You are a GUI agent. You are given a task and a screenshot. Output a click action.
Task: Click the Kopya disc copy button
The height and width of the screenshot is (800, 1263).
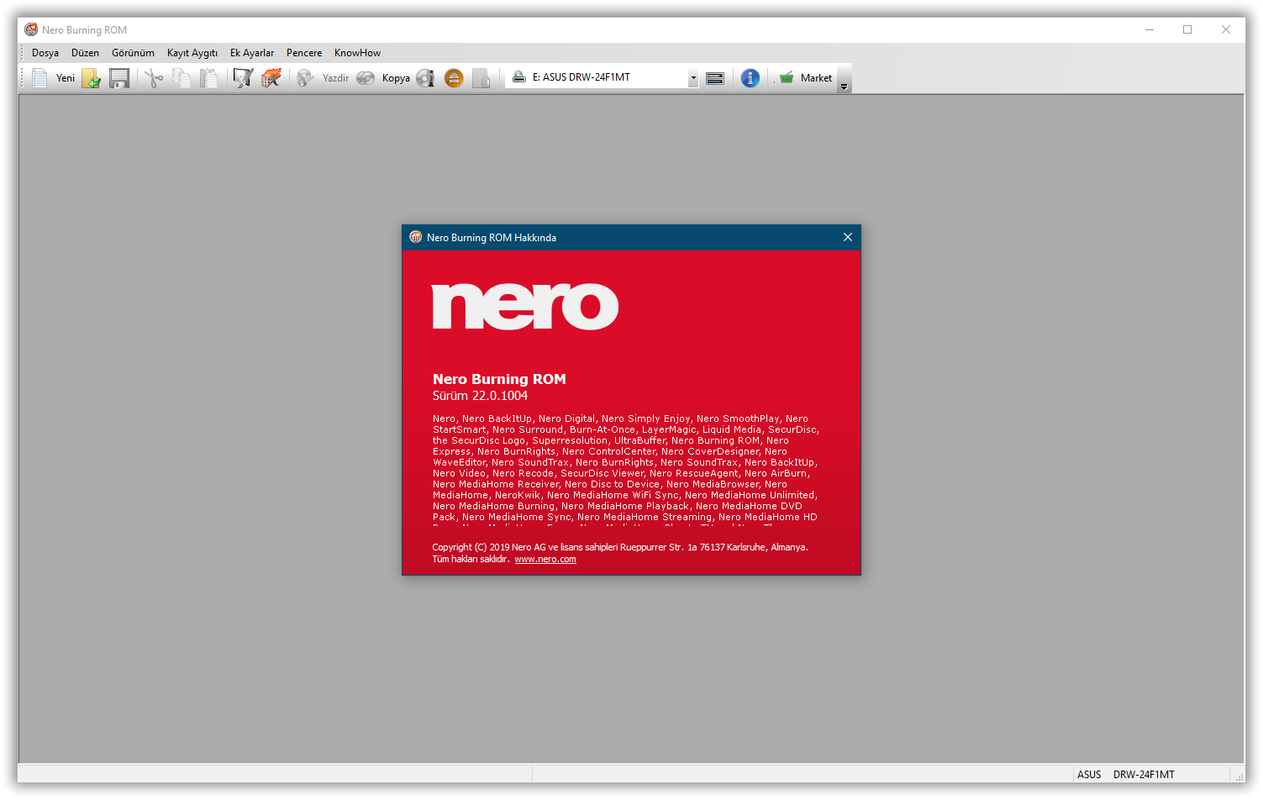pyautogui.click(x=383, y=78)
